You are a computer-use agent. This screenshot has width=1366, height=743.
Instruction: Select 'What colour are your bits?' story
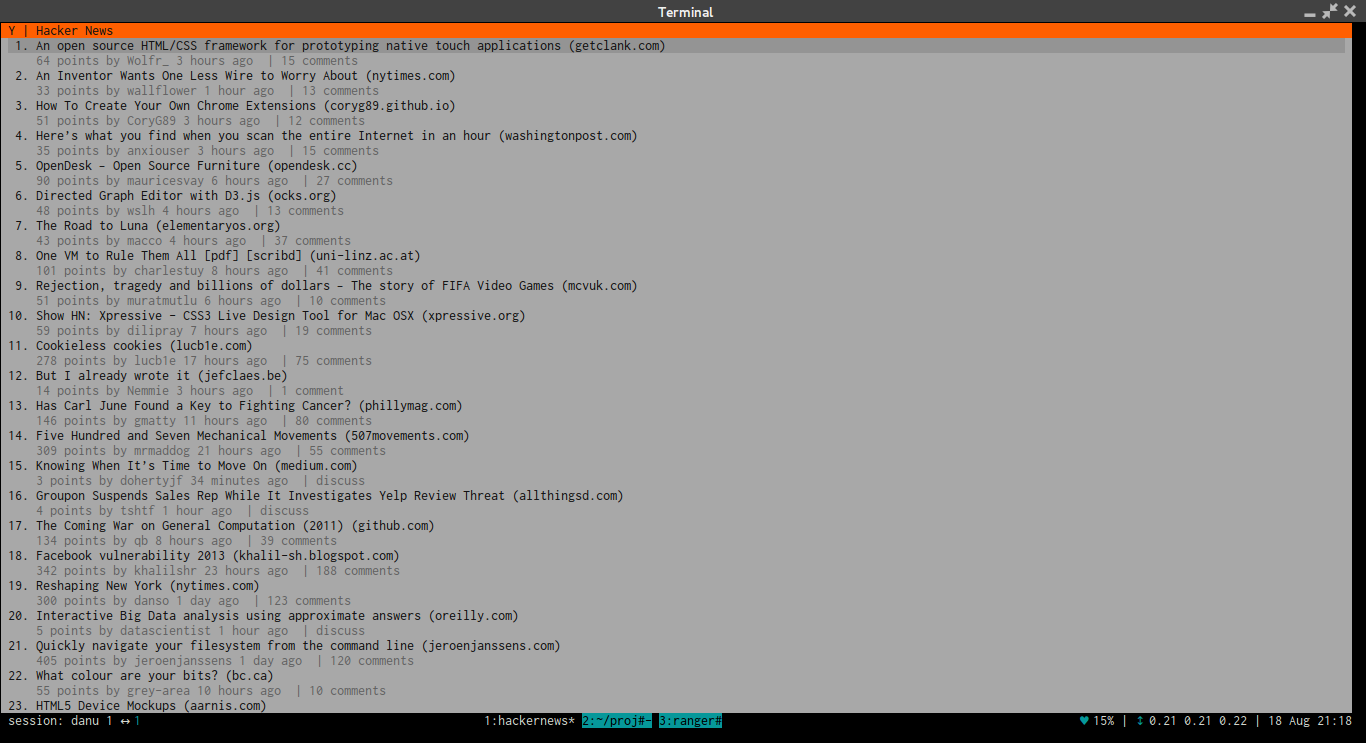[154, 676]
